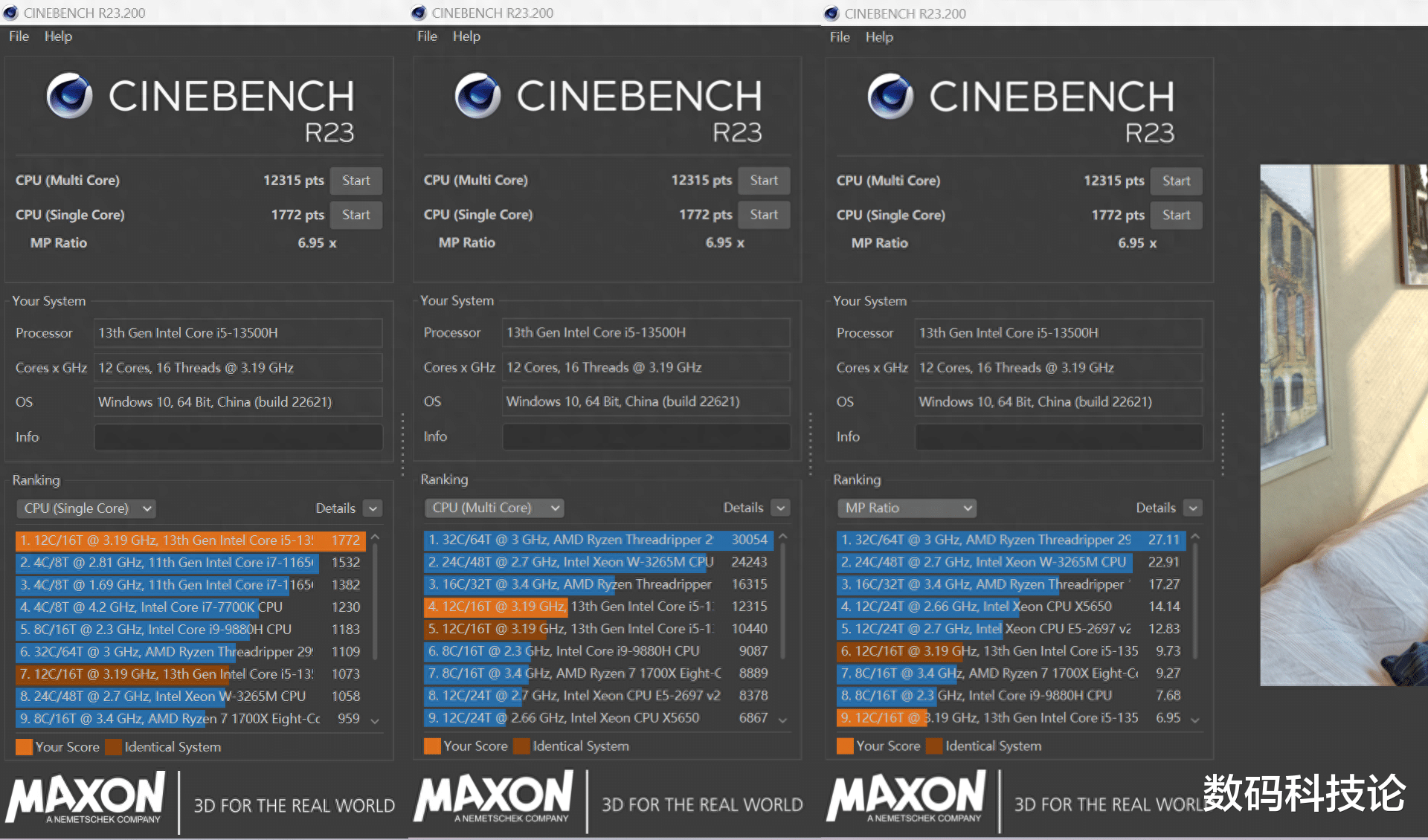Select the Xeon W-3265M row in Multi Core ranking

pyautogui.click(x=570, y=562)
